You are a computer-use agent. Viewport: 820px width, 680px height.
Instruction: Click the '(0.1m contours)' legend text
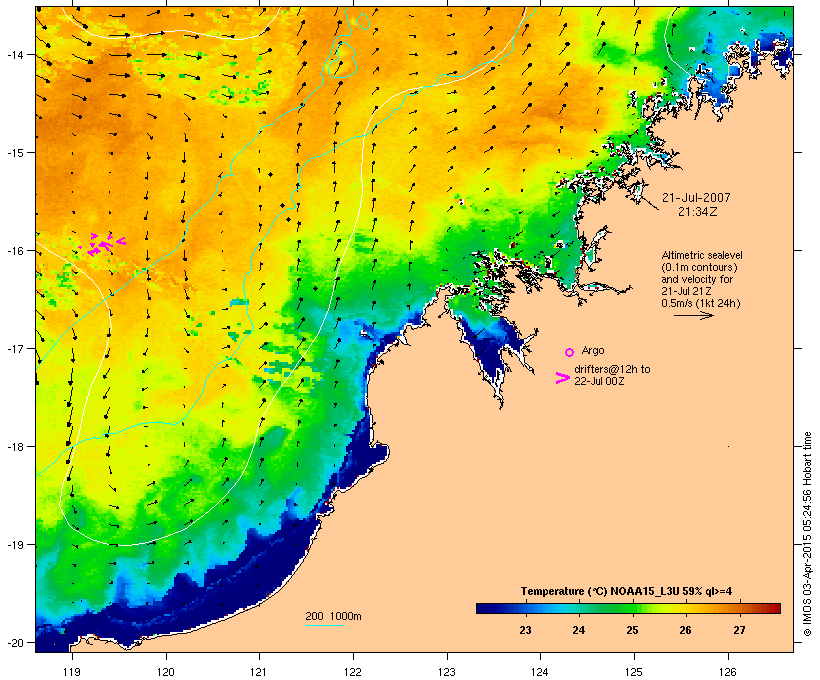pyautogui.click(x=699, y=267)
